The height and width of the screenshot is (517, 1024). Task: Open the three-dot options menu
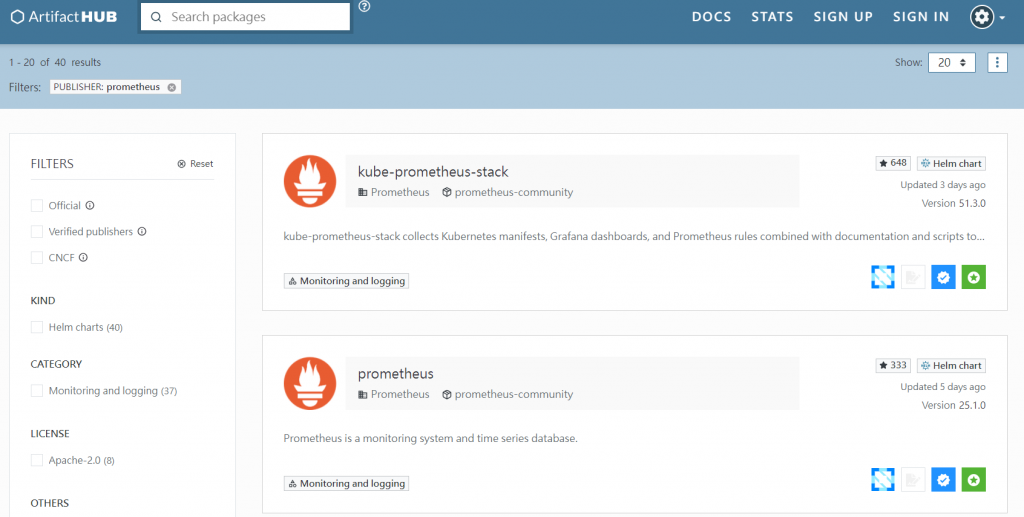tap(997, 63)
